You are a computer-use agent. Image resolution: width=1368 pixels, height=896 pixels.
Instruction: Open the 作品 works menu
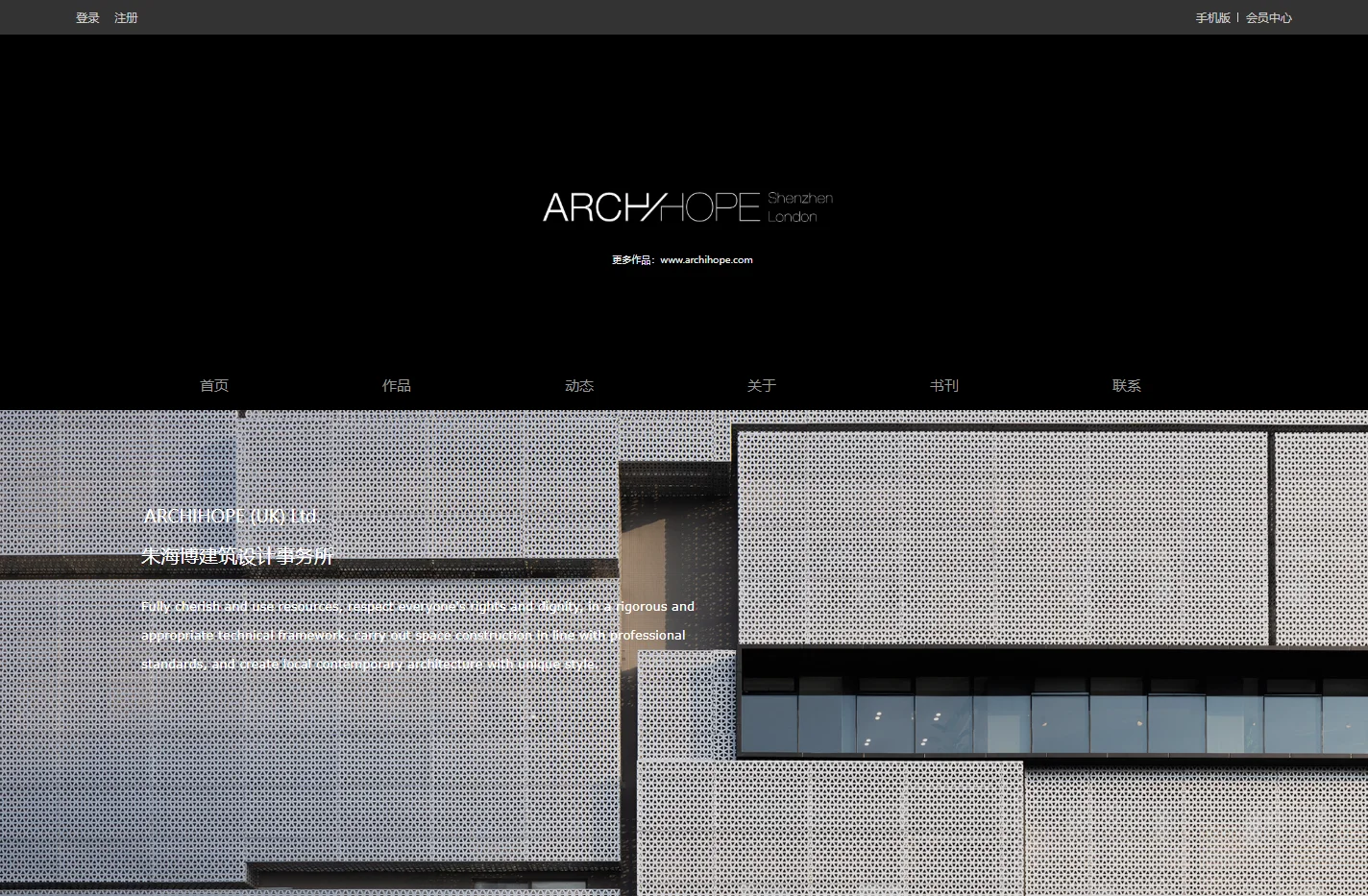coord(397,385)
